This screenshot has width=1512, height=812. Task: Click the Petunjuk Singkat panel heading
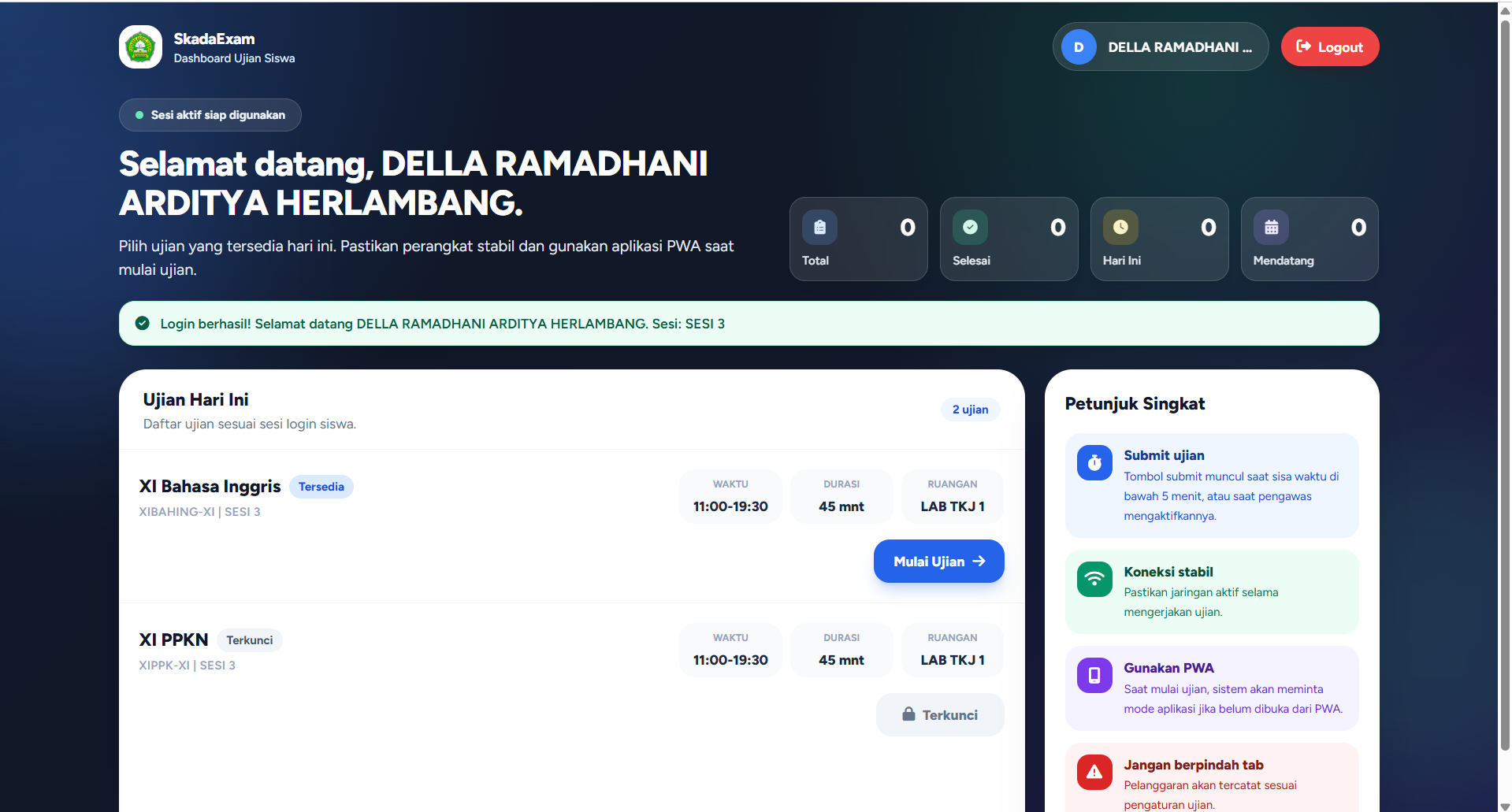click(x=1135, y=404)
